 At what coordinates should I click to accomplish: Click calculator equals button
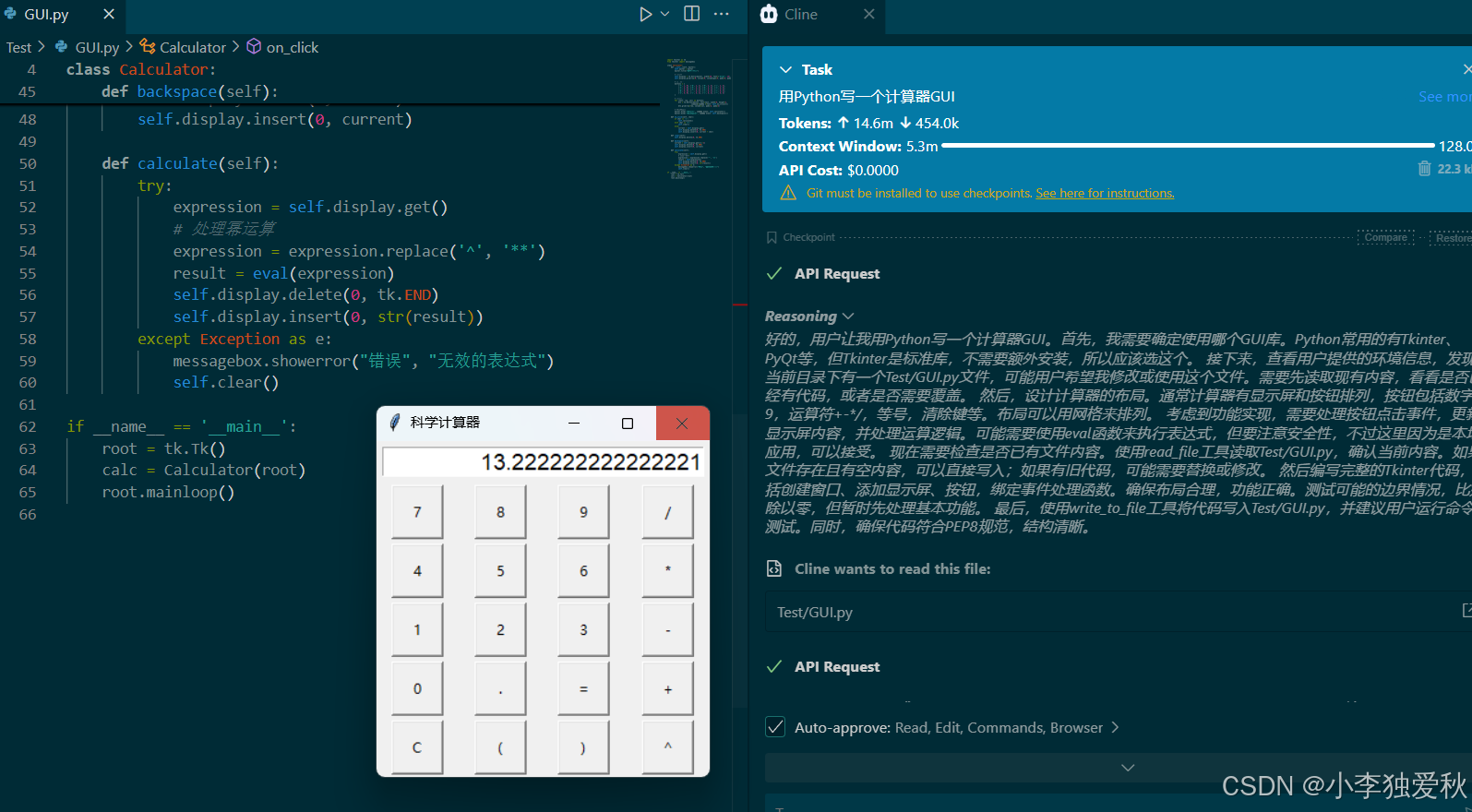(583, 689)
